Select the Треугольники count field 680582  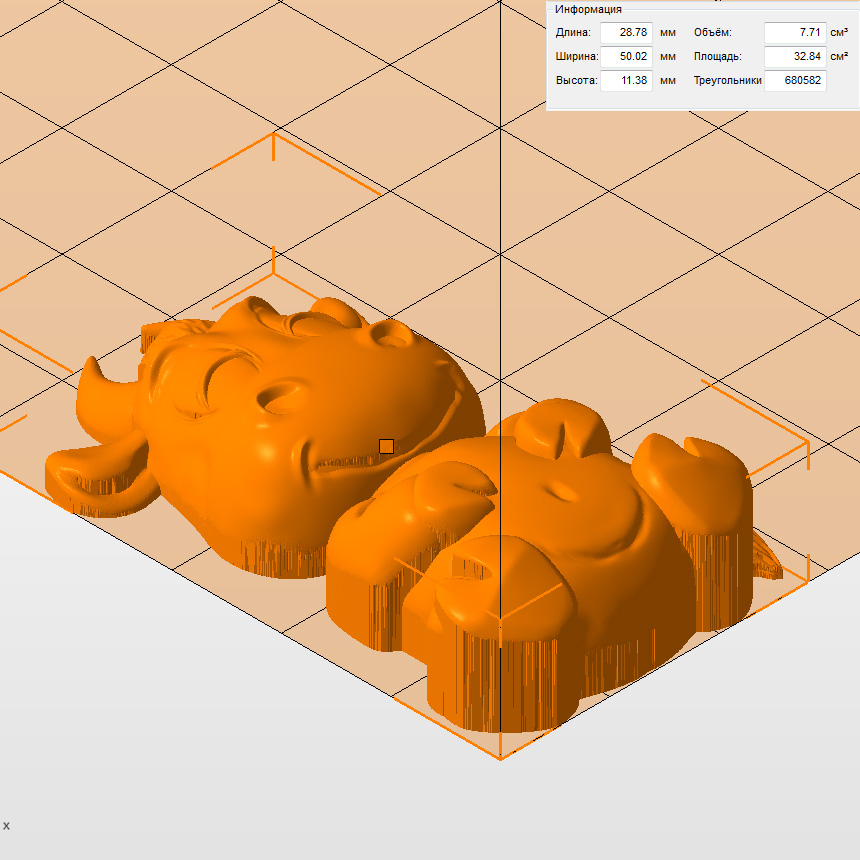pos(795,81)
